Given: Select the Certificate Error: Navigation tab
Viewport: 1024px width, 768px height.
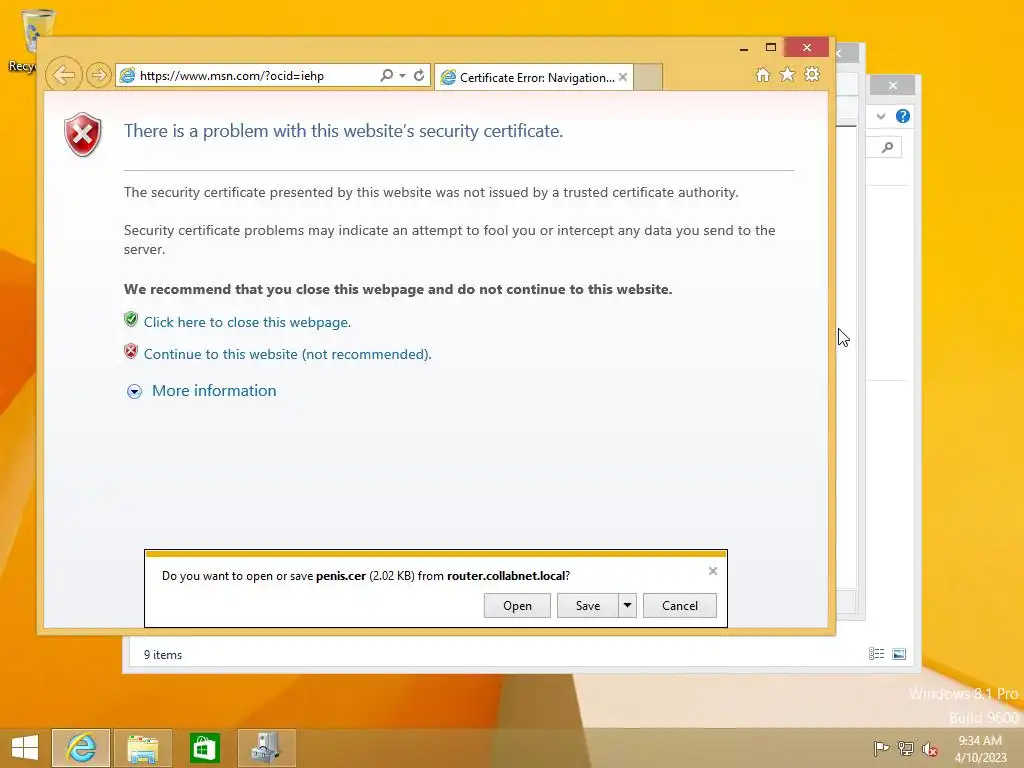Looking at the screenshot, I should [533, 78].
